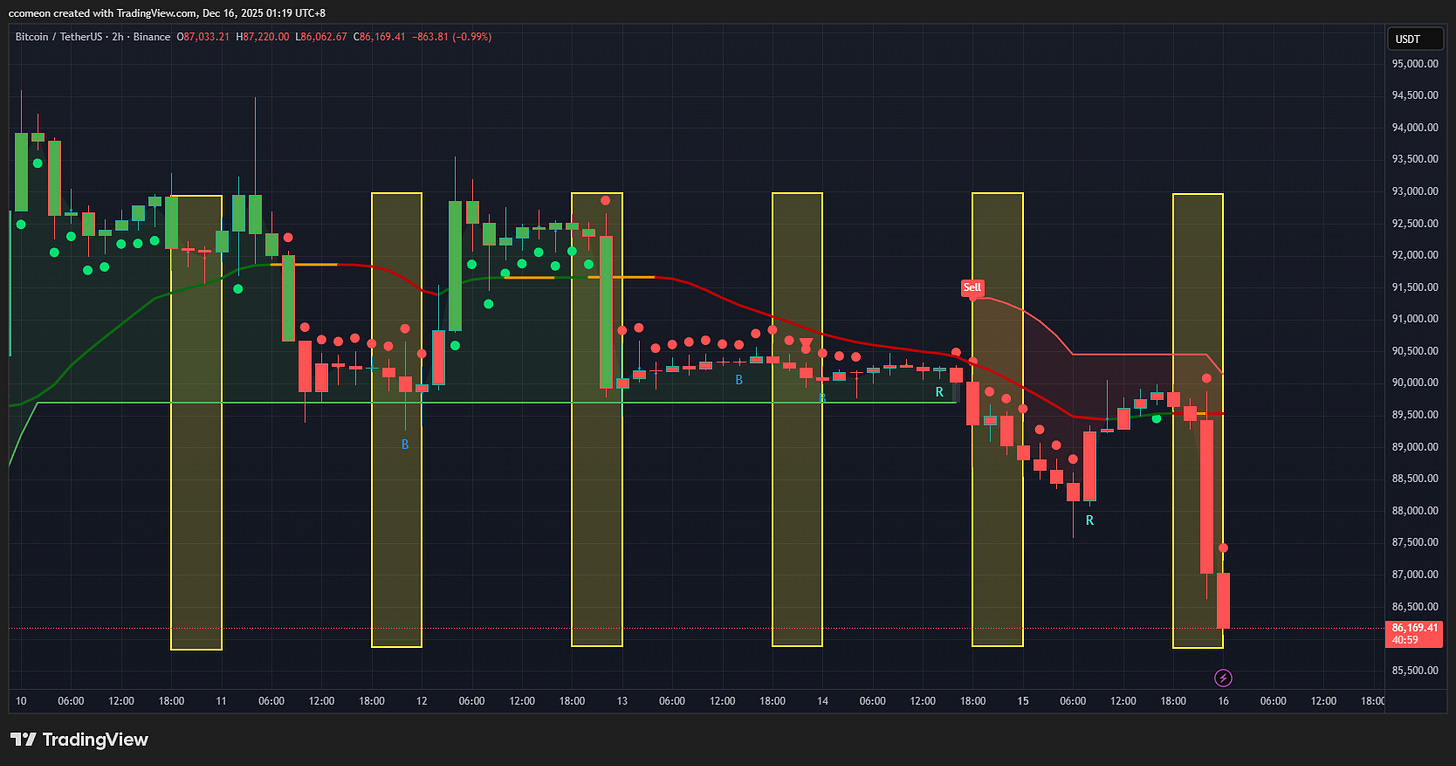This screenshot has height=766, width=1456.
Task: Click the date label 11 on the time axis
Action: [x=221, y=702]
